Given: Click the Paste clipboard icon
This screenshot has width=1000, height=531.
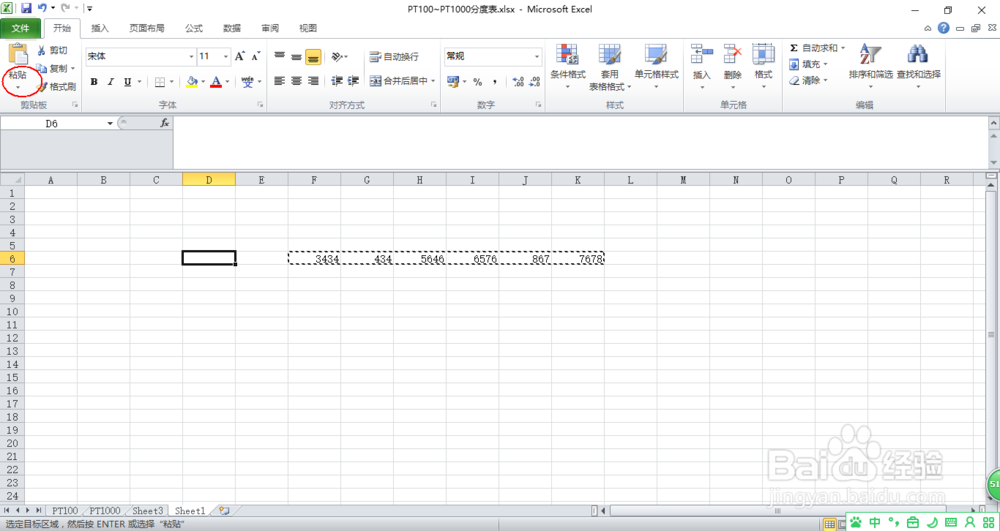Looking at the screenshot, I should coord(18,55).
